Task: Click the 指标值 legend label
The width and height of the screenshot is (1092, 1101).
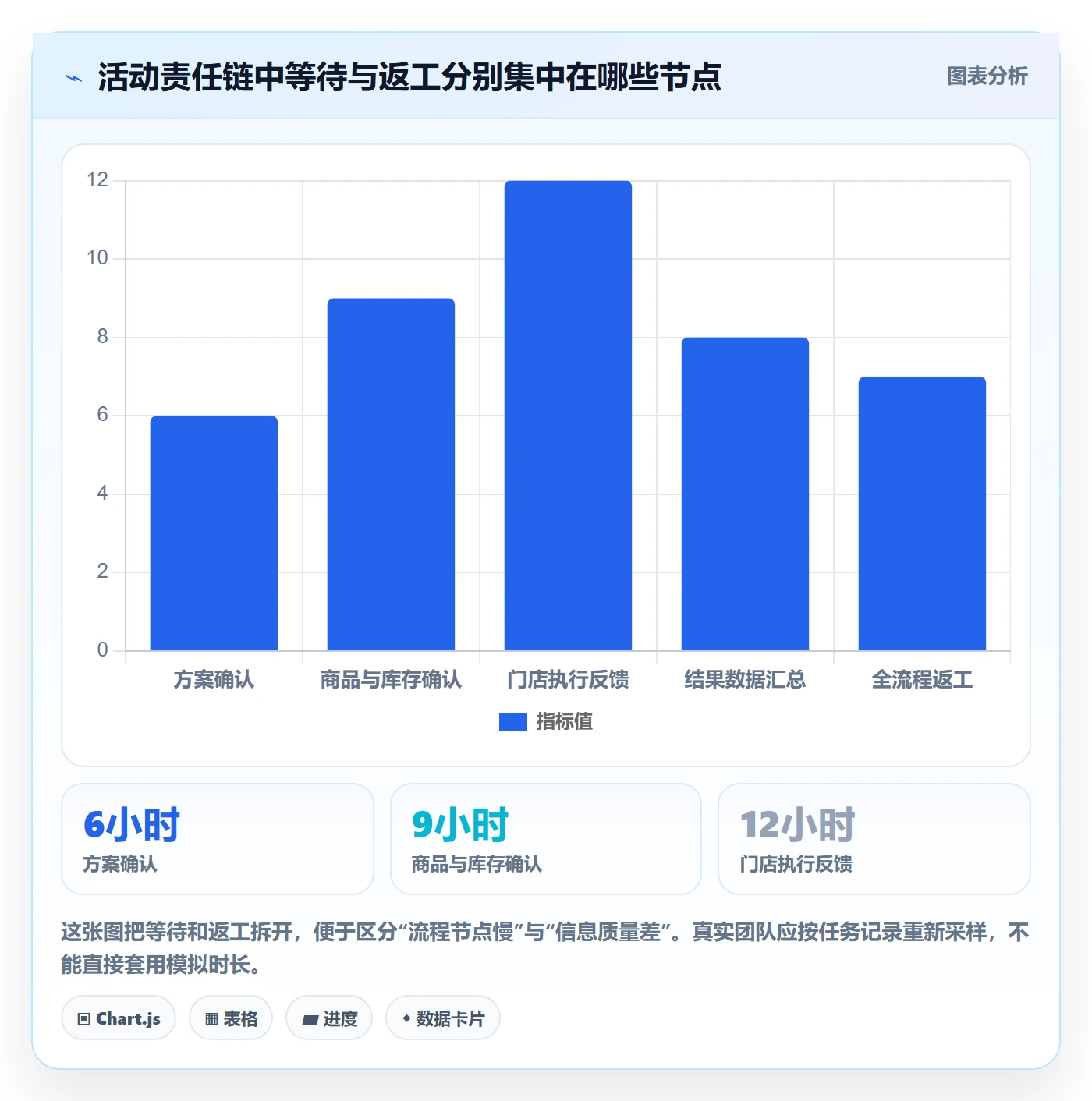Action: (x=565, y=722)
